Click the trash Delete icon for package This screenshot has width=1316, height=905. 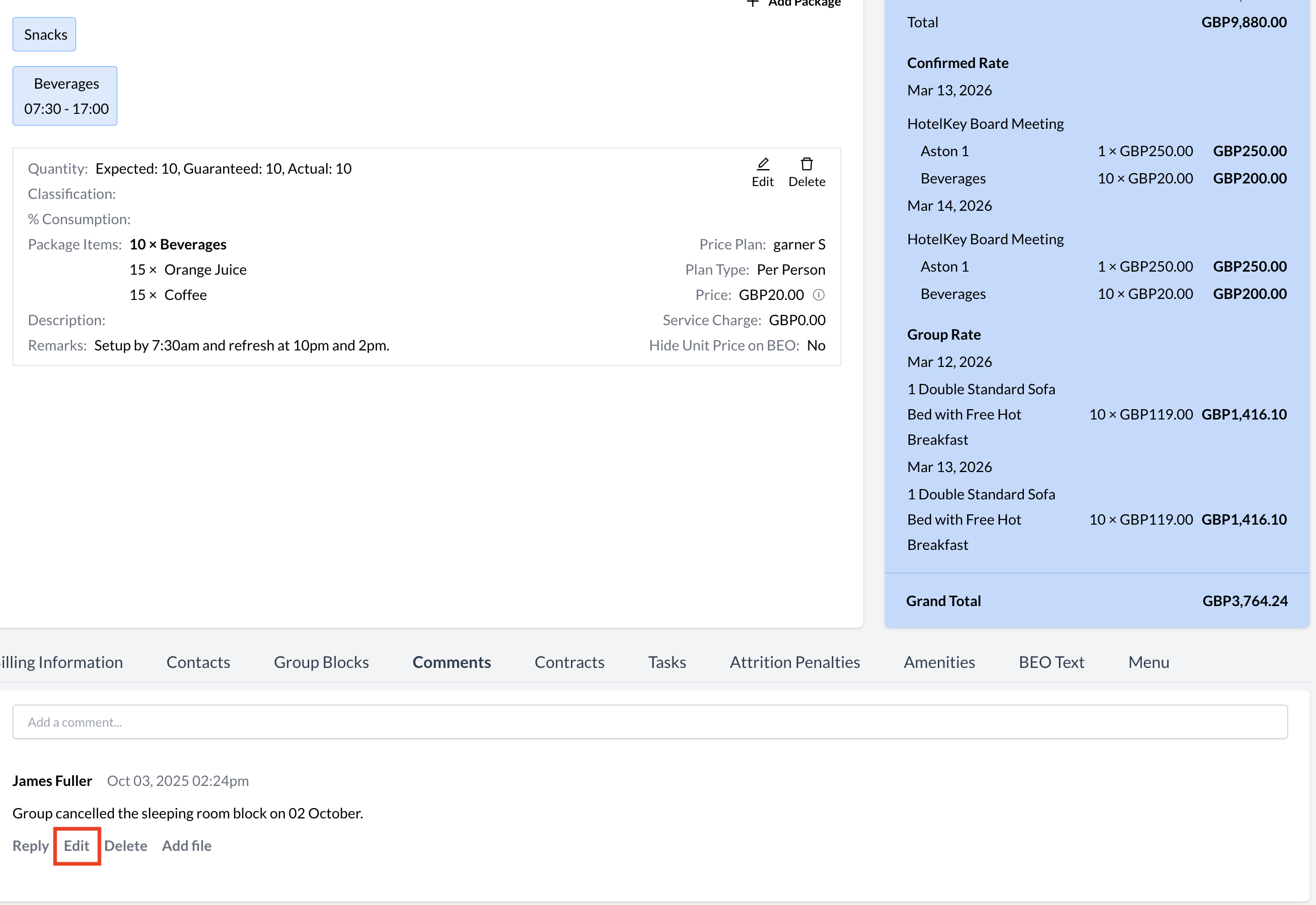[806, 164]
